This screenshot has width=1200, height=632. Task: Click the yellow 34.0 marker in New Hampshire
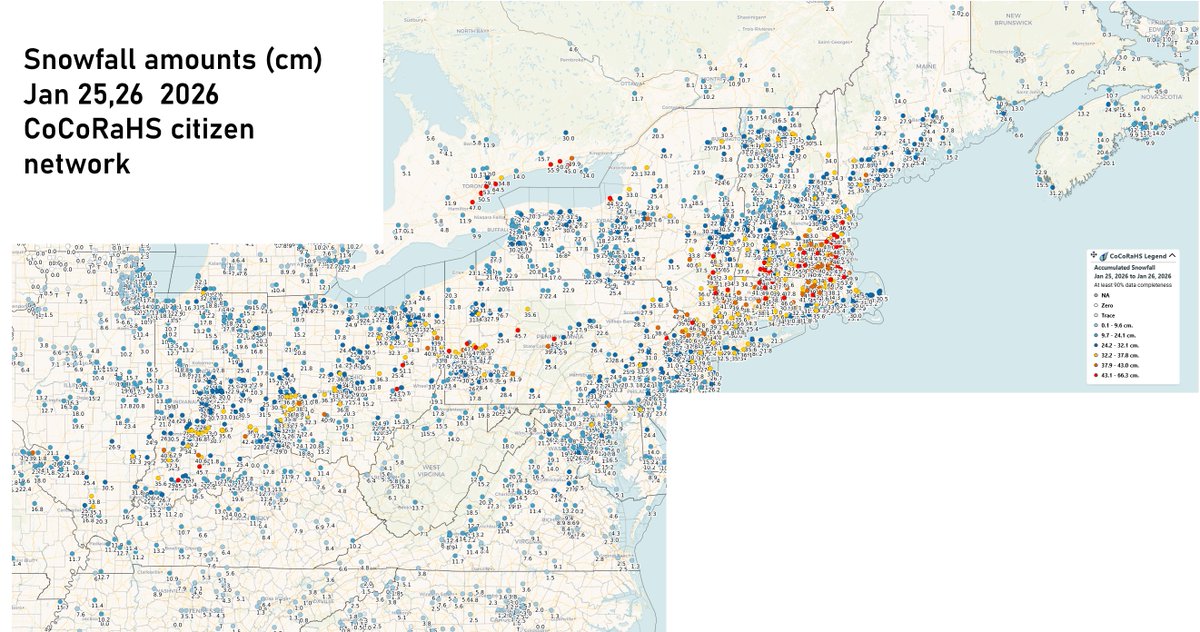(x=828, y=155)
